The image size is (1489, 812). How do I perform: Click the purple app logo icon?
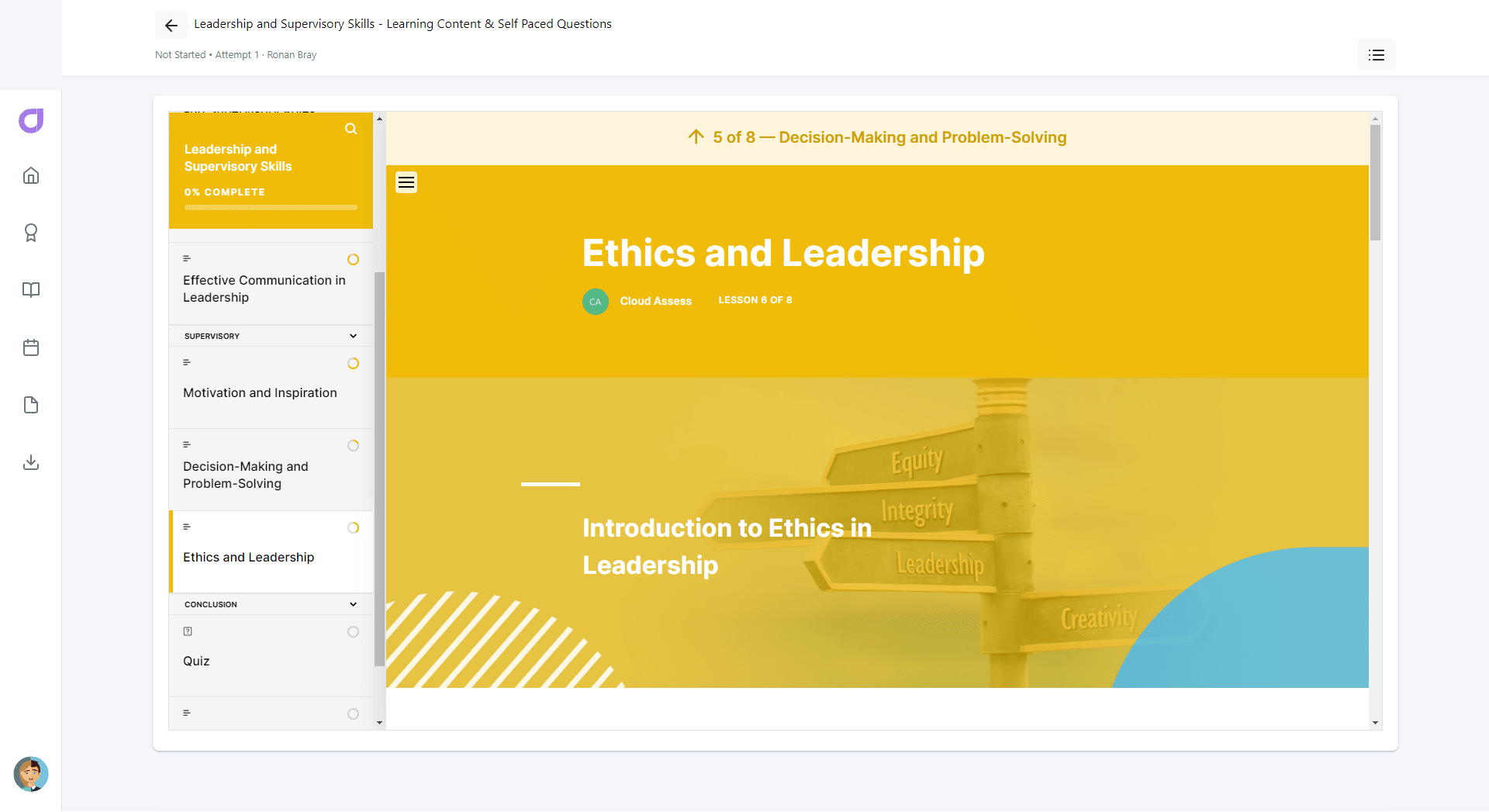click(31, 120)
